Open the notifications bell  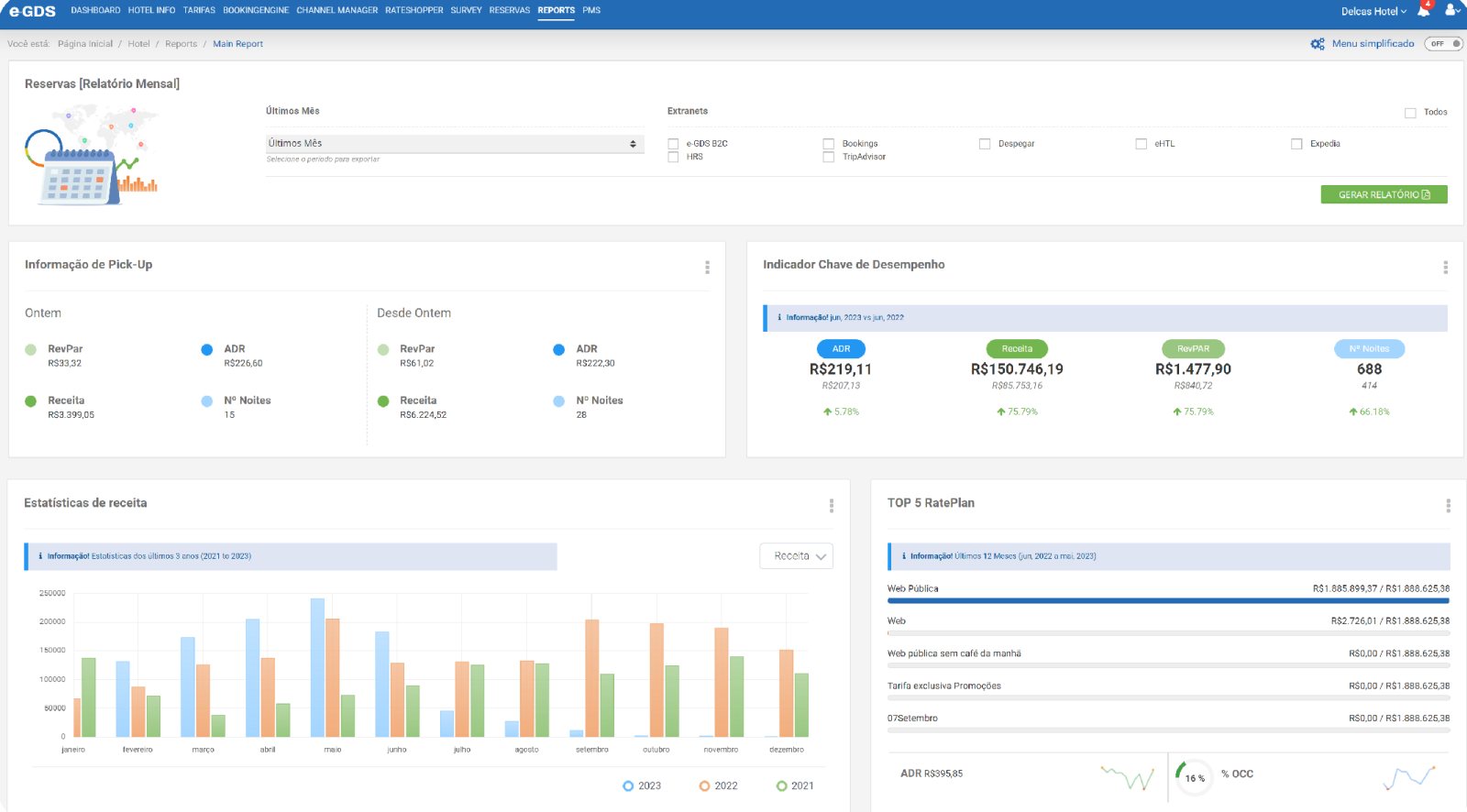click(1424, 11)
